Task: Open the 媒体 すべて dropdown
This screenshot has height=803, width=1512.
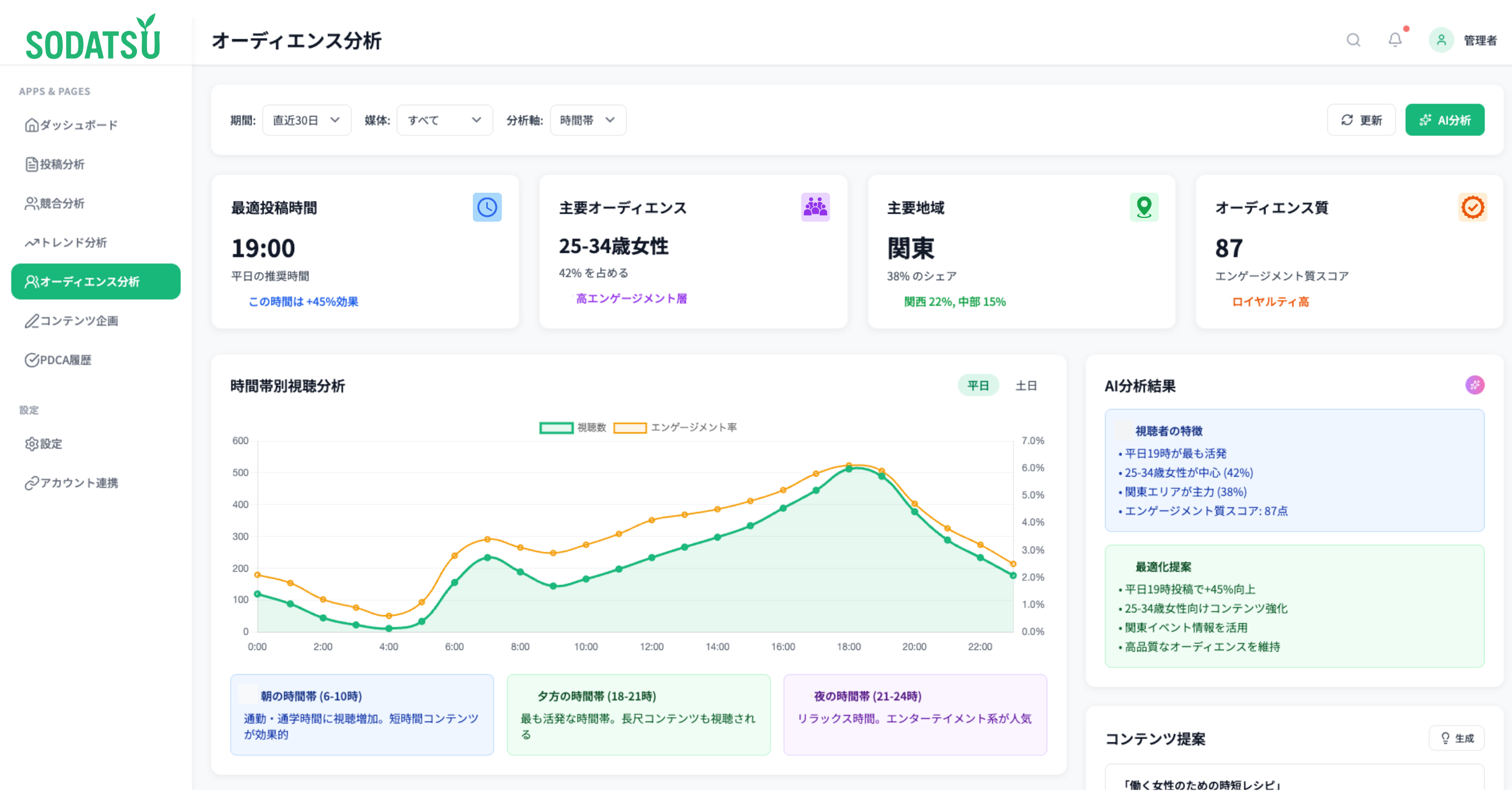Action: [444, 120]
